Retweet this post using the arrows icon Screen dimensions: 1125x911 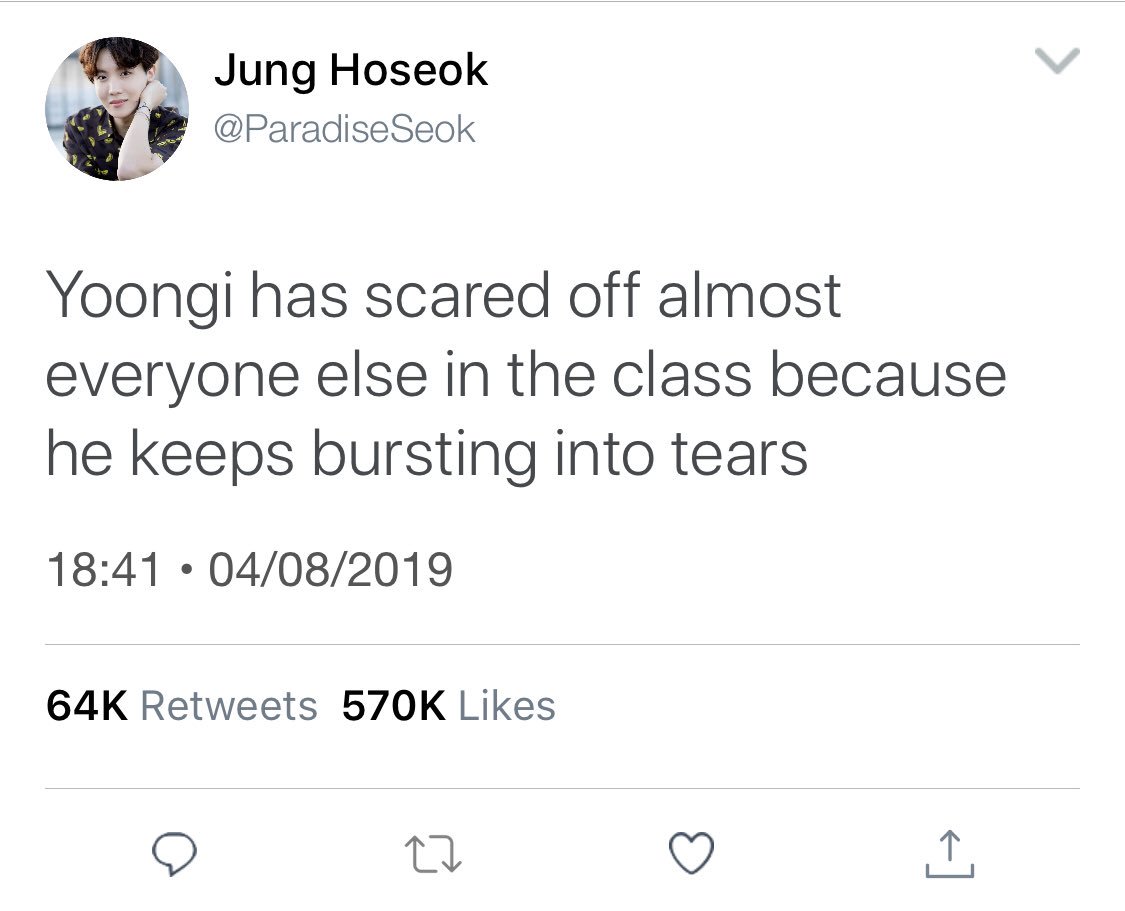click(433, 854)
